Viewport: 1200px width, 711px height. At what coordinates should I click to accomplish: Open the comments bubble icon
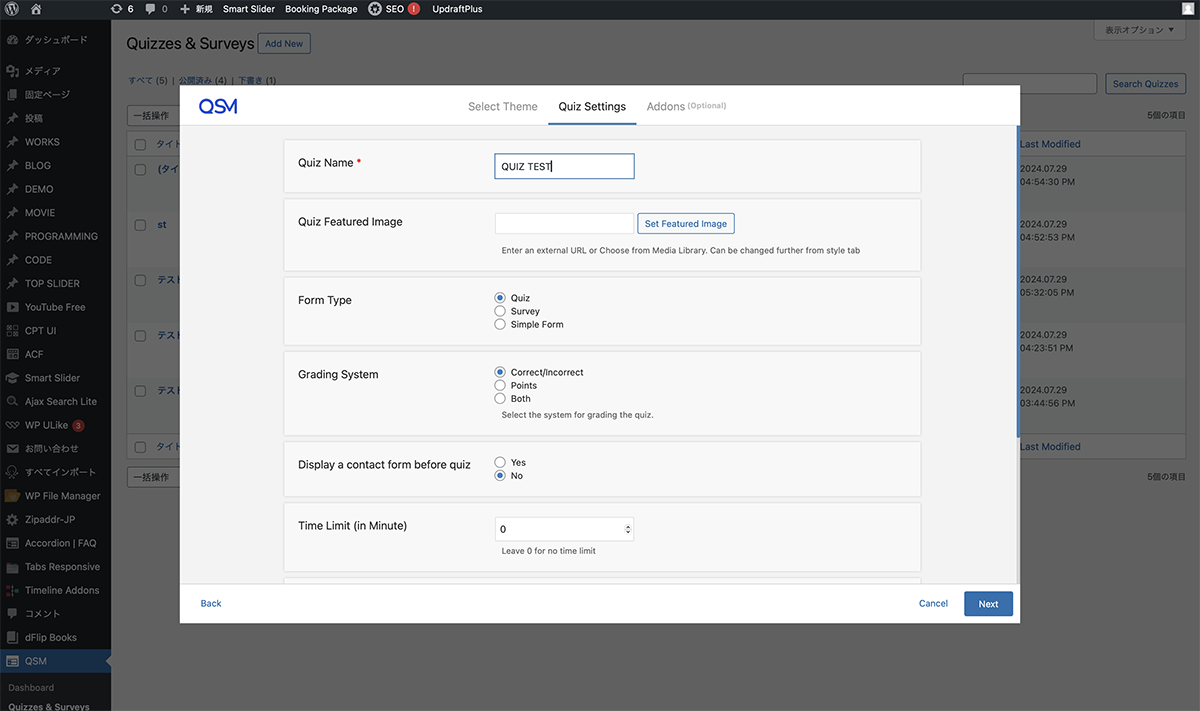point(151,9)
